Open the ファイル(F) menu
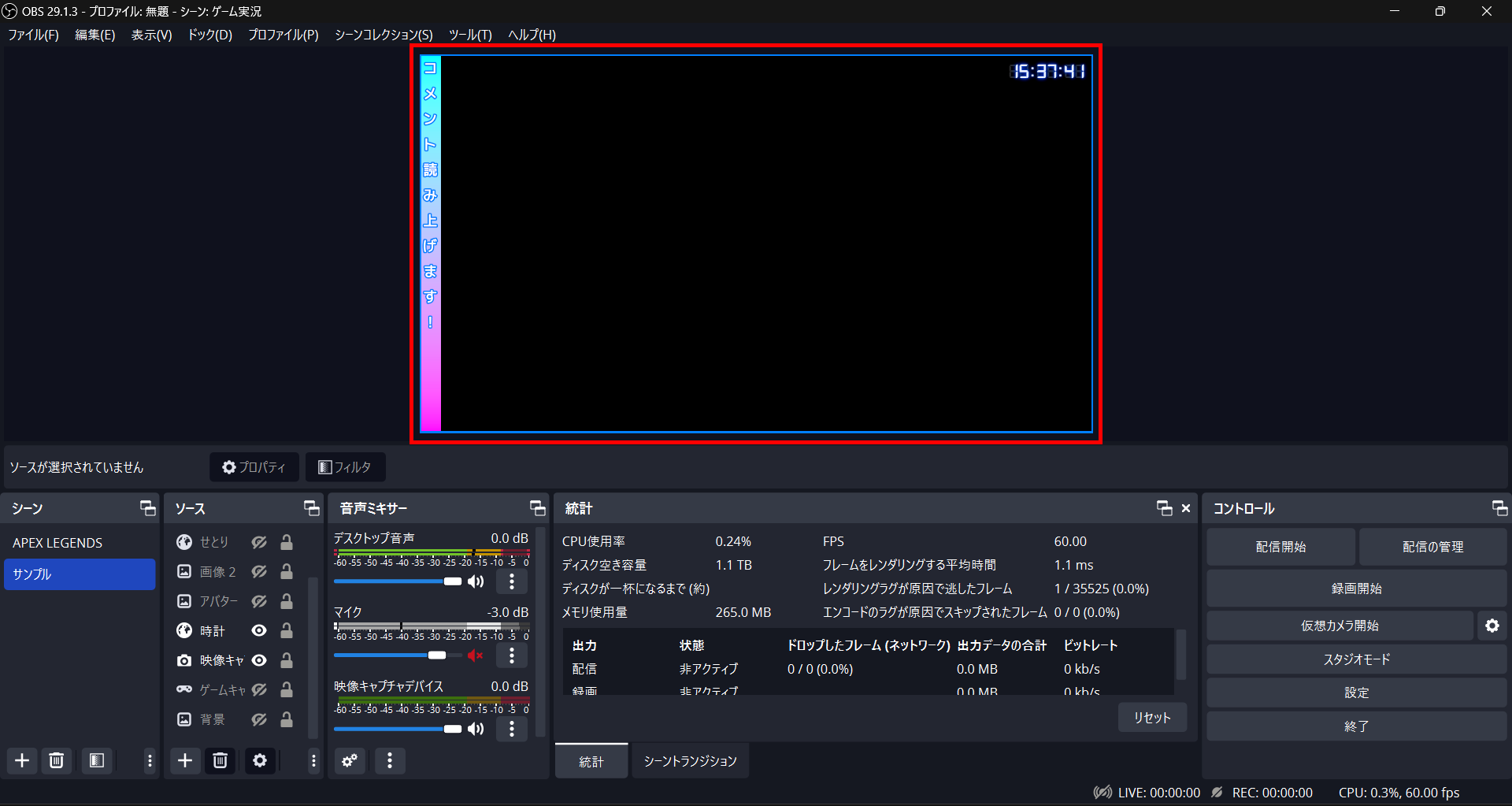The width and height of the screenshot is (1512, 806). pyautogui.click(x=33, y=35)
